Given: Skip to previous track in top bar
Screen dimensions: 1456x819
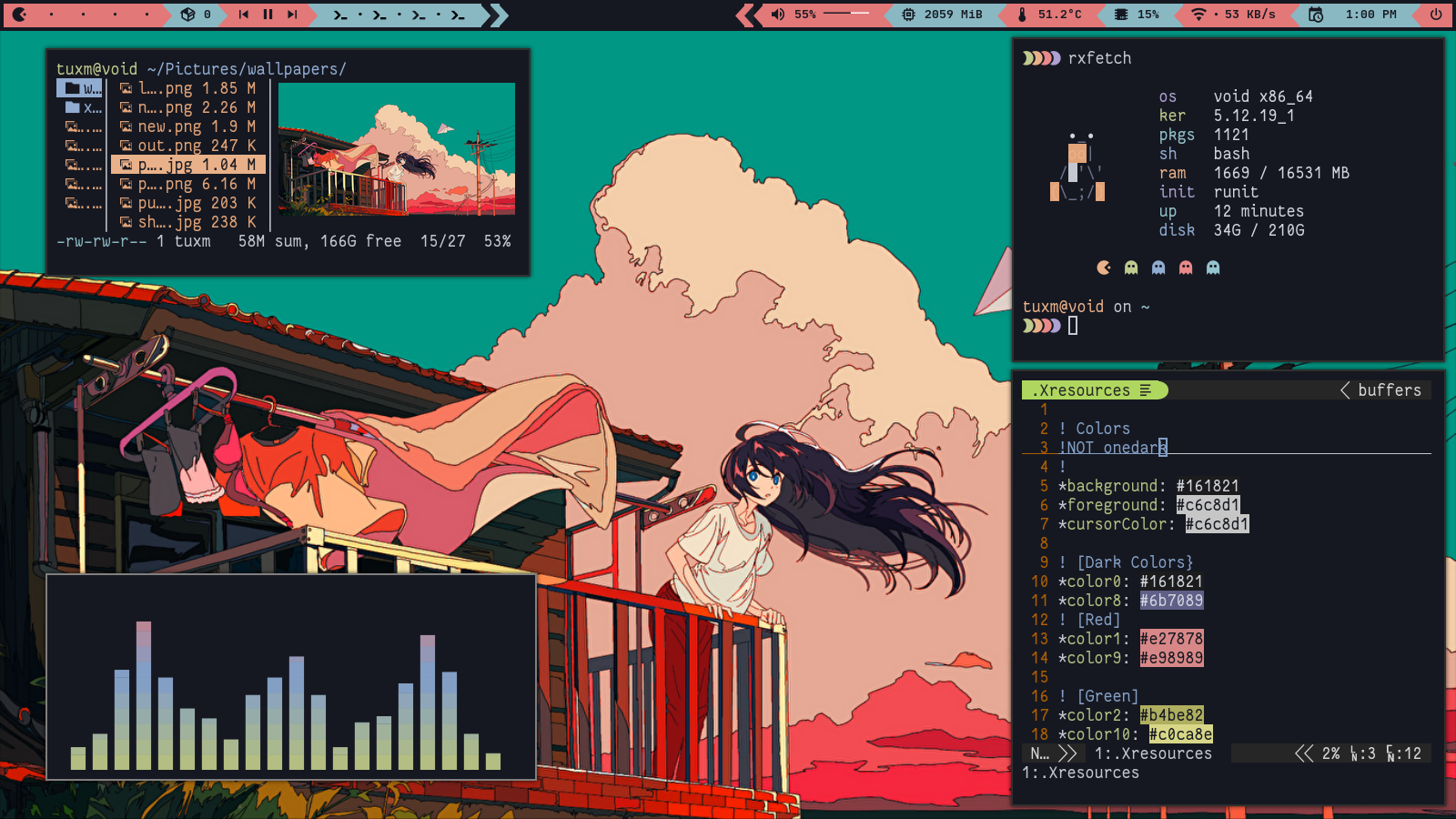Looking at the screenshot, I should pos(243,15).
